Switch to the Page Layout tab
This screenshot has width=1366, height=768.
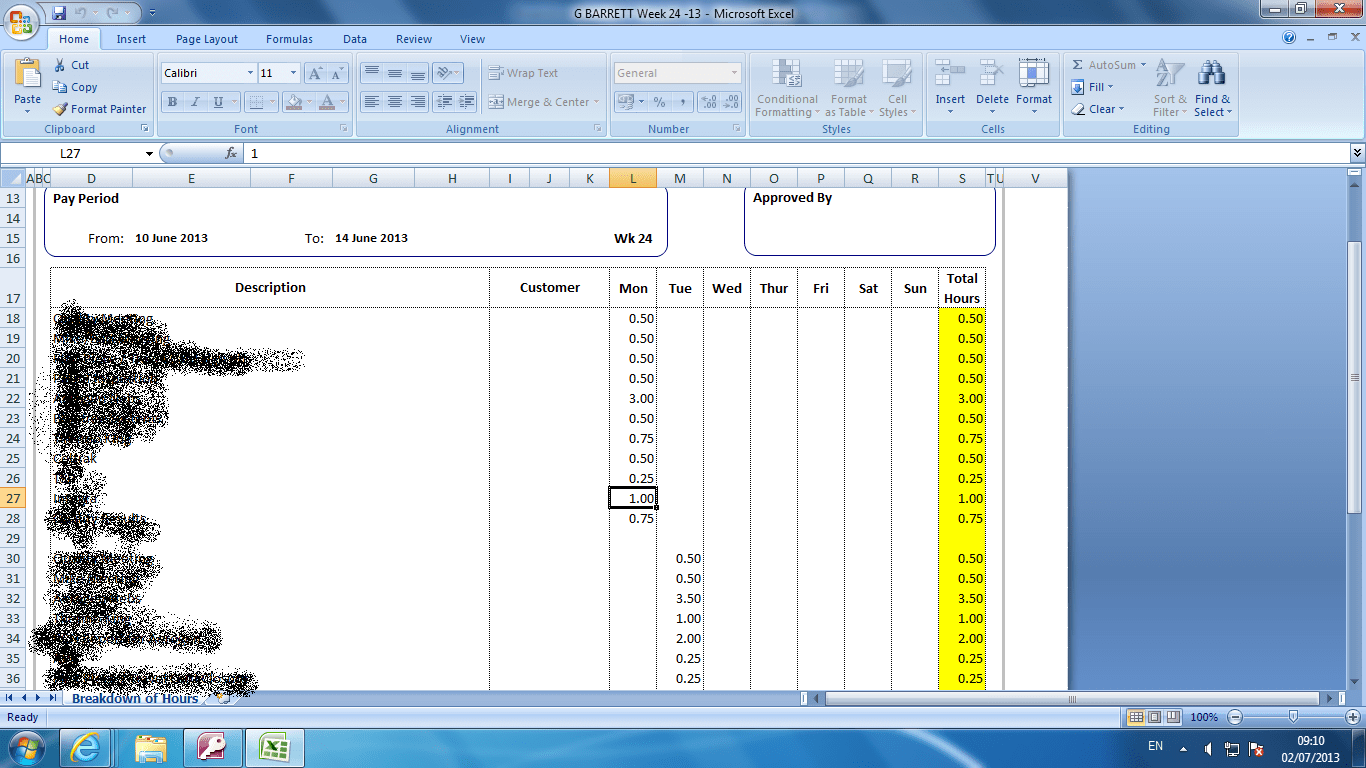click(207, 39)
